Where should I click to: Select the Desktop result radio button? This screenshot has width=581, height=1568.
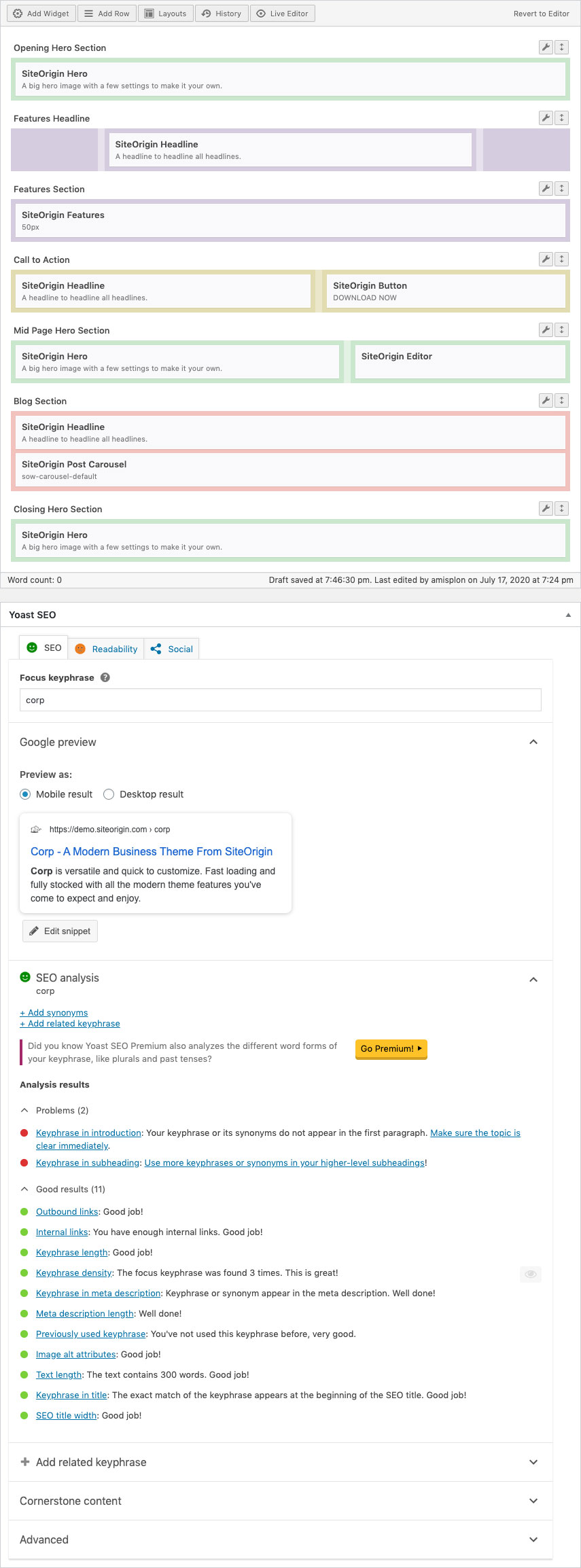coord(109,794)
